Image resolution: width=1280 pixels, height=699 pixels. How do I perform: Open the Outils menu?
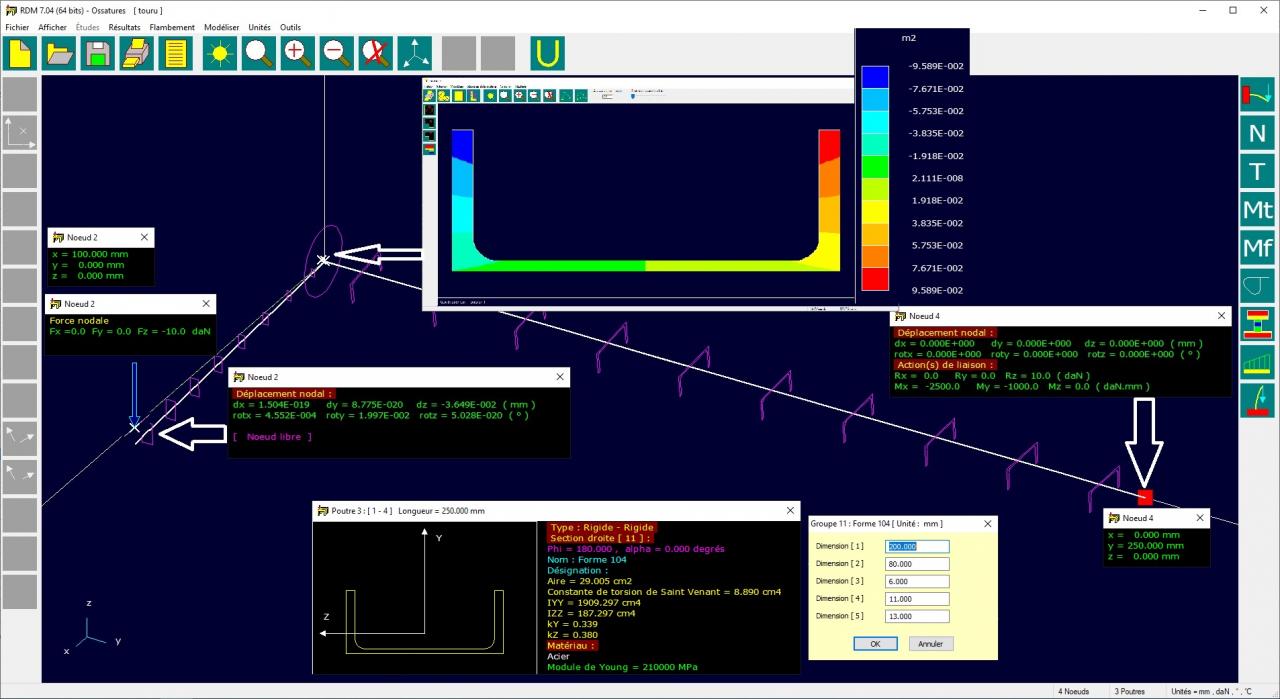click(290, 27)
